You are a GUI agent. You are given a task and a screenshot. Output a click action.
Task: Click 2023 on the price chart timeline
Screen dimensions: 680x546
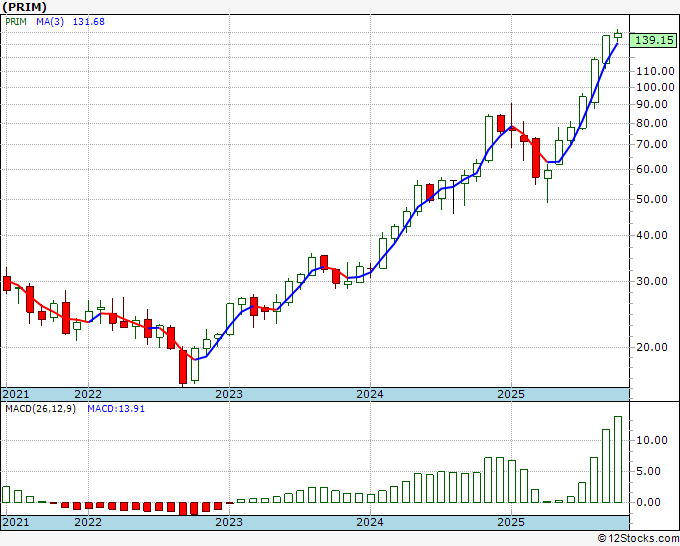click(x=229, y=394)
